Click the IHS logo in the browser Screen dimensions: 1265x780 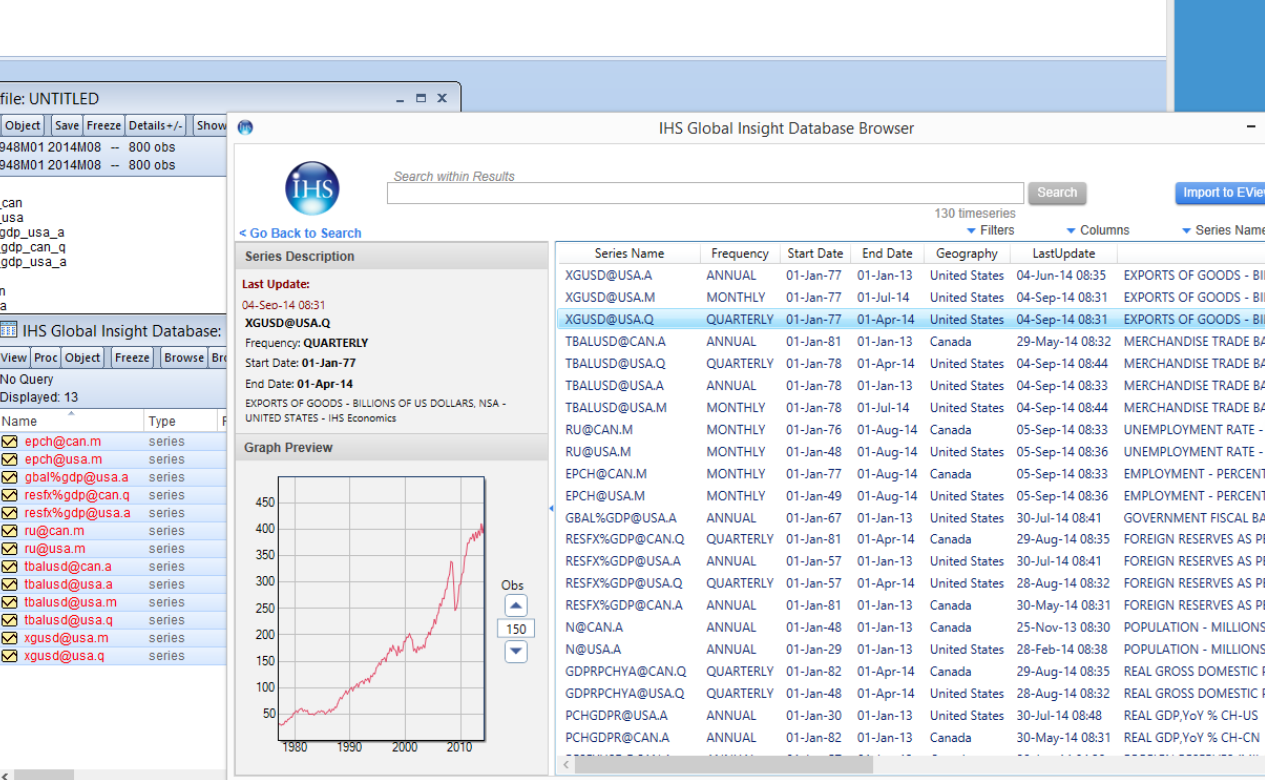312,188
